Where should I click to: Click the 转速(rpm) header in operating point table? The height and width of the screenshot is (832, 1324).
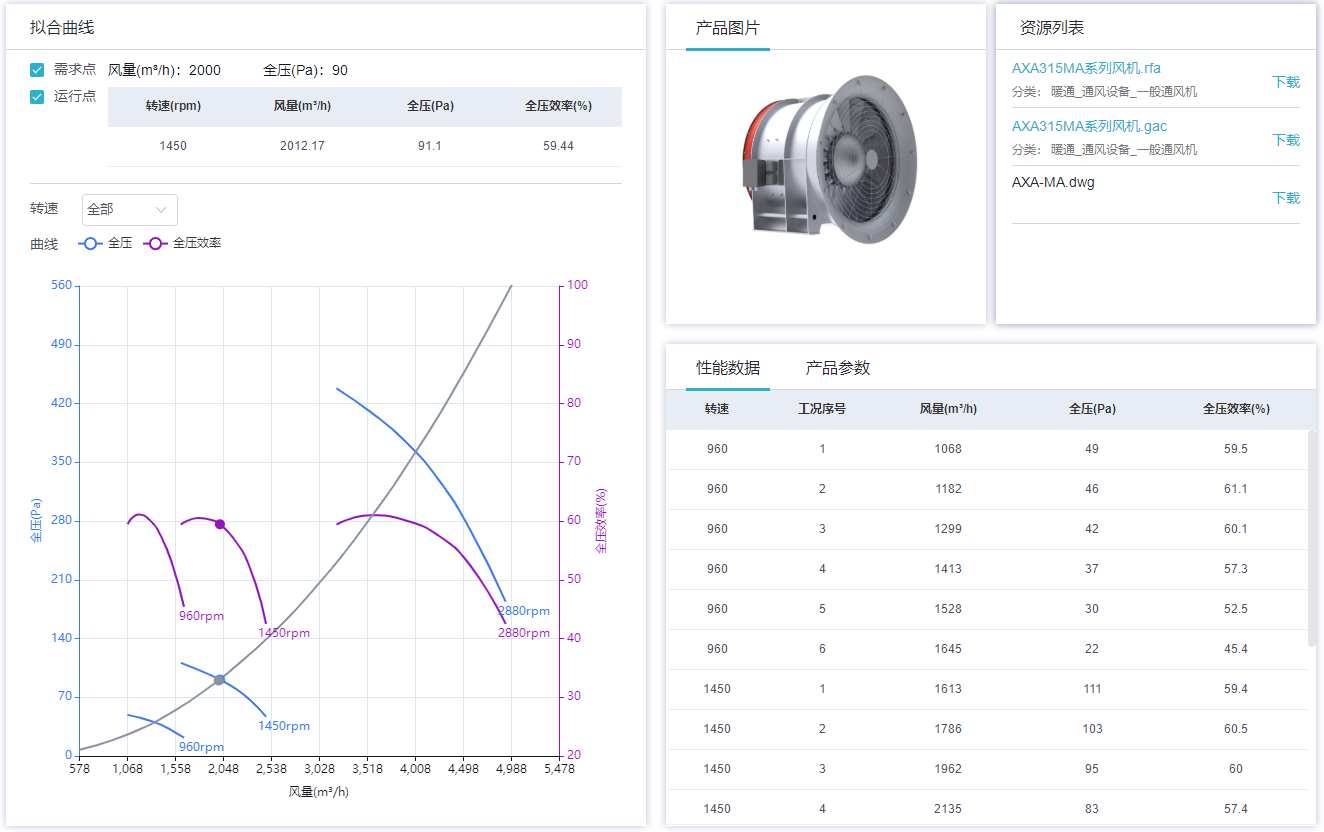click(173, 106)
